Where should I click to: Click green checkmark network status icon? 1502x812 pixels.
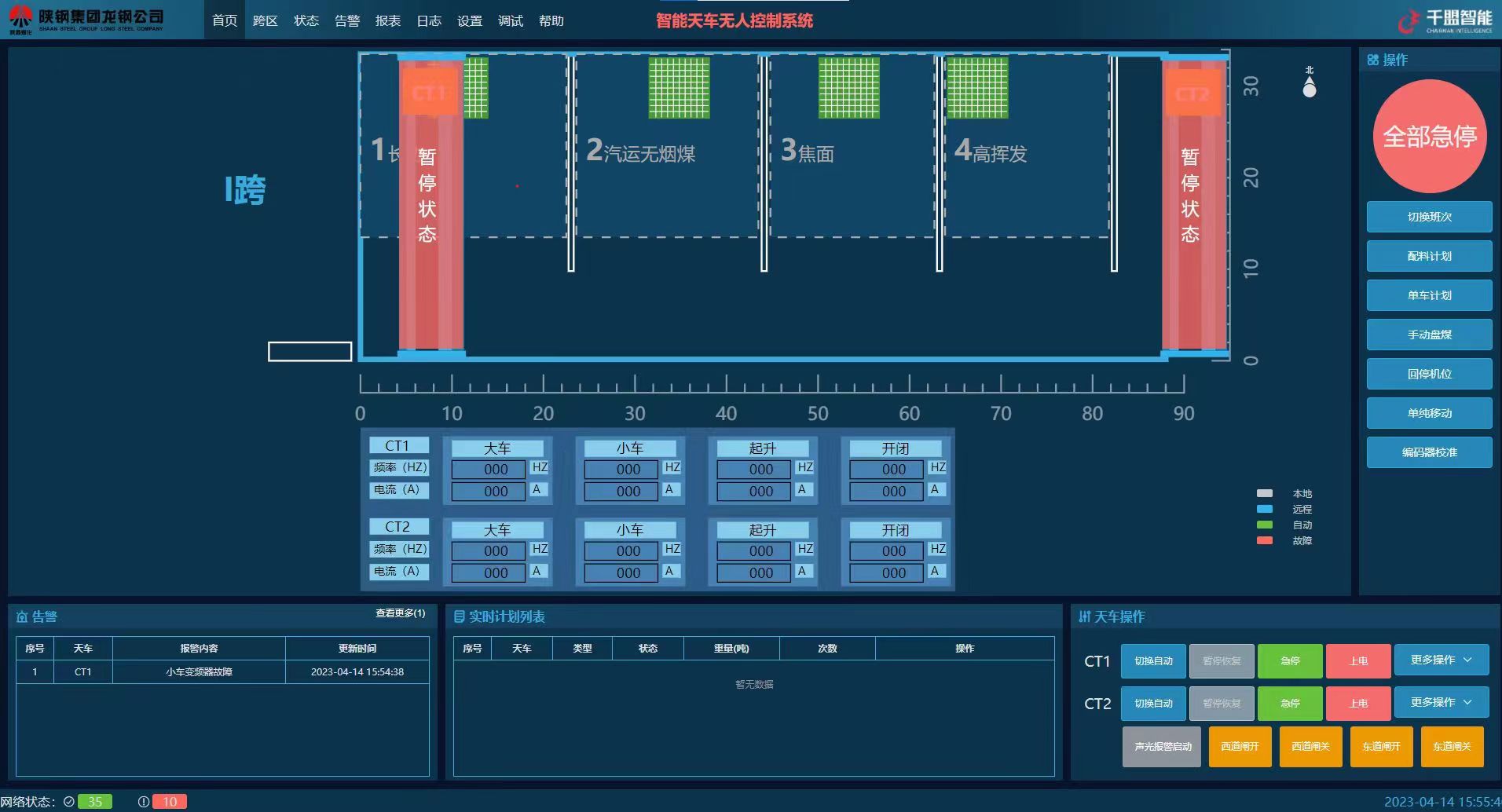pyautogui.click(x=69, y=802)
